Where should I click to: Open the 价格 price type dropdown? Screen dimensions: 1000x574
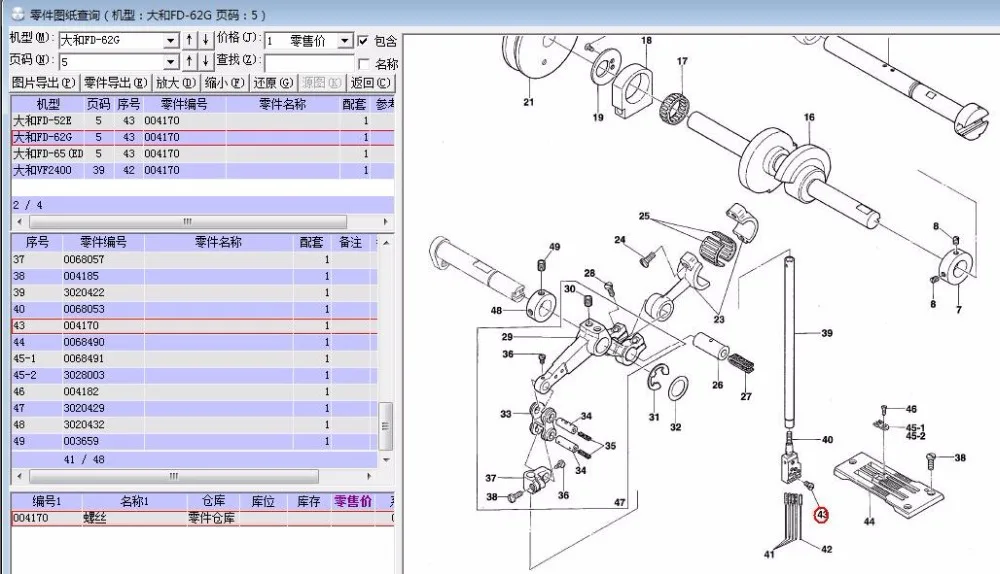pos(344,41)
